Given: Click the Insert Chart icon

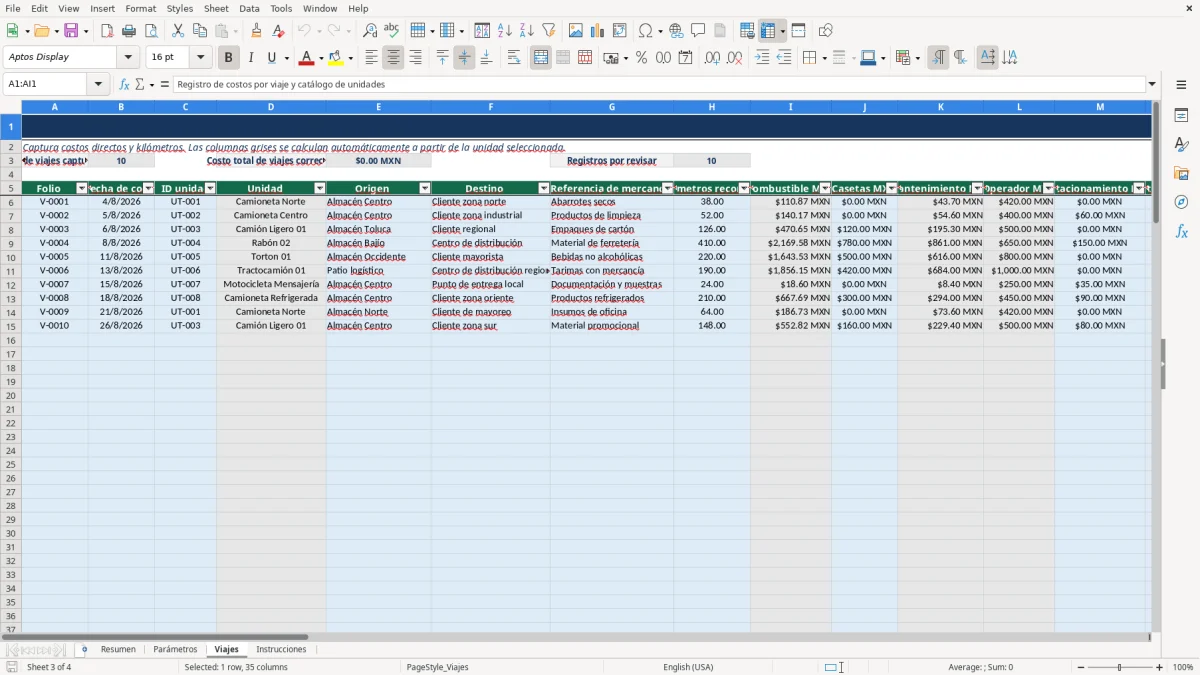Looking at the screenshot, I should click(x=598, y=31).
